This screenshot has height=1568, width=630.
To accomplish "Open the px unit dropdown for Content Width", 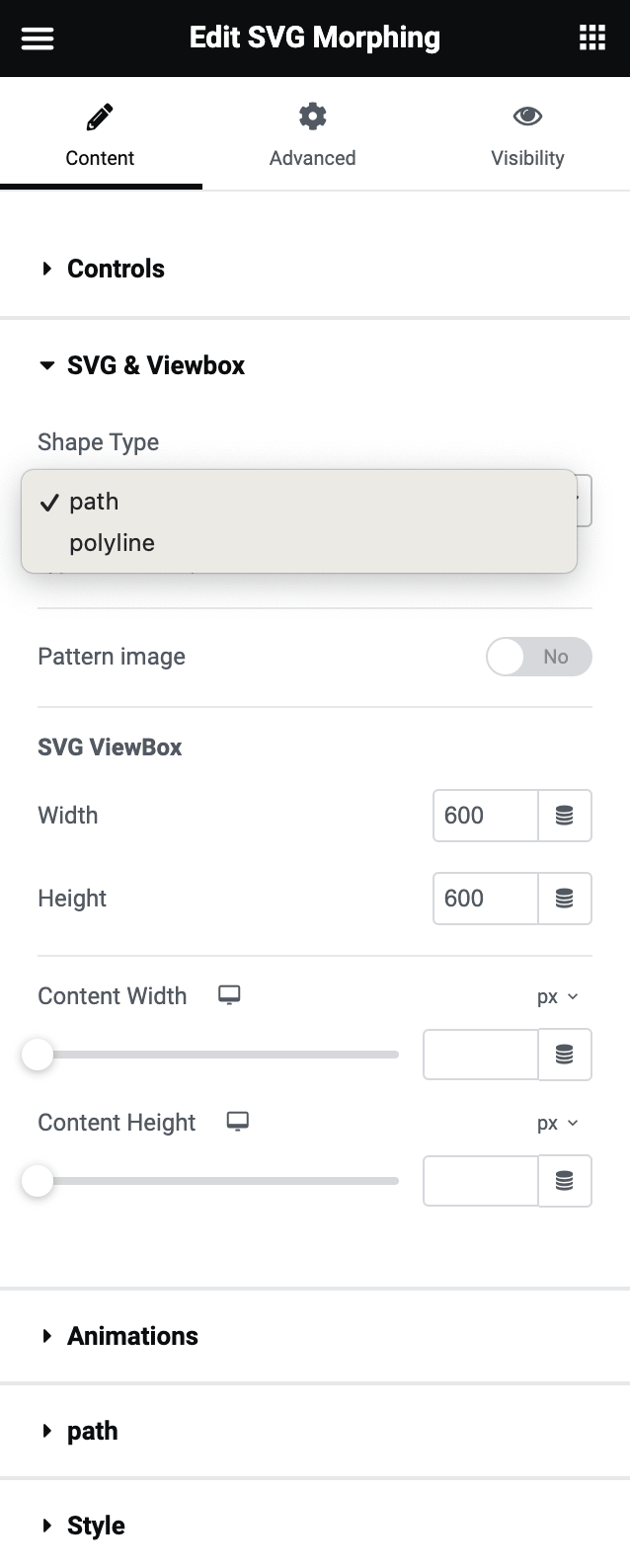I will 557,997.
